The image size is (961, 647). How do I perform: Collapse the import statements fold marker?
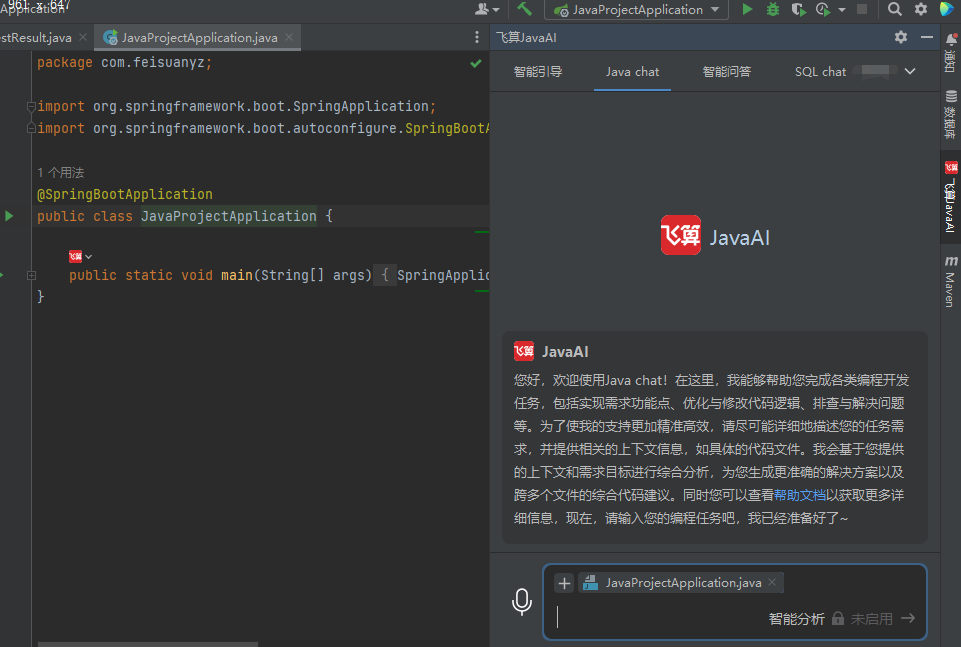[31, 107]
